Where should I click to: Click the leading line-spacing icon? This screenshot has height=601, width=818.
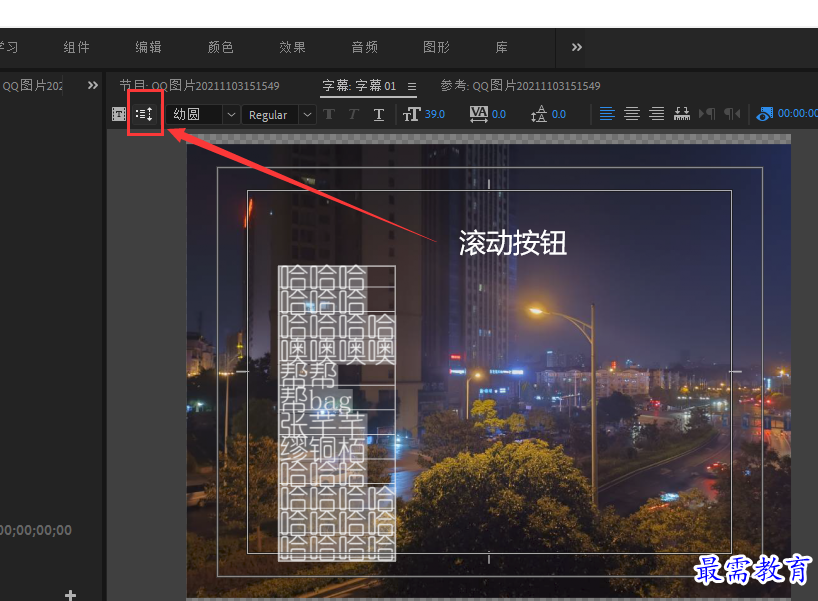539,114
